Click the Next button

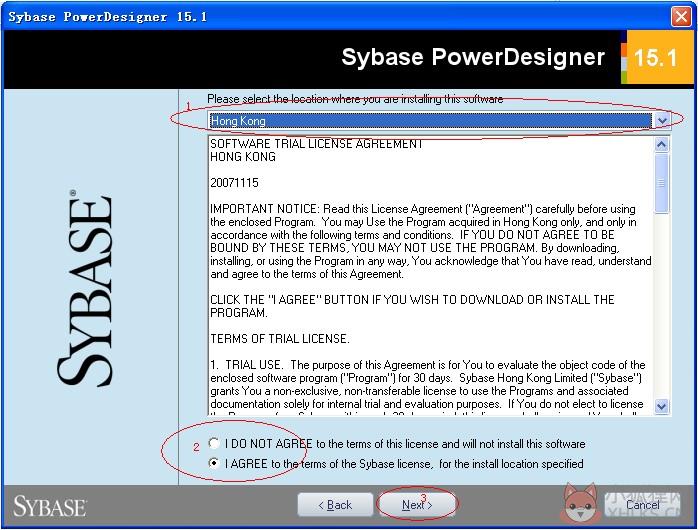417,505
